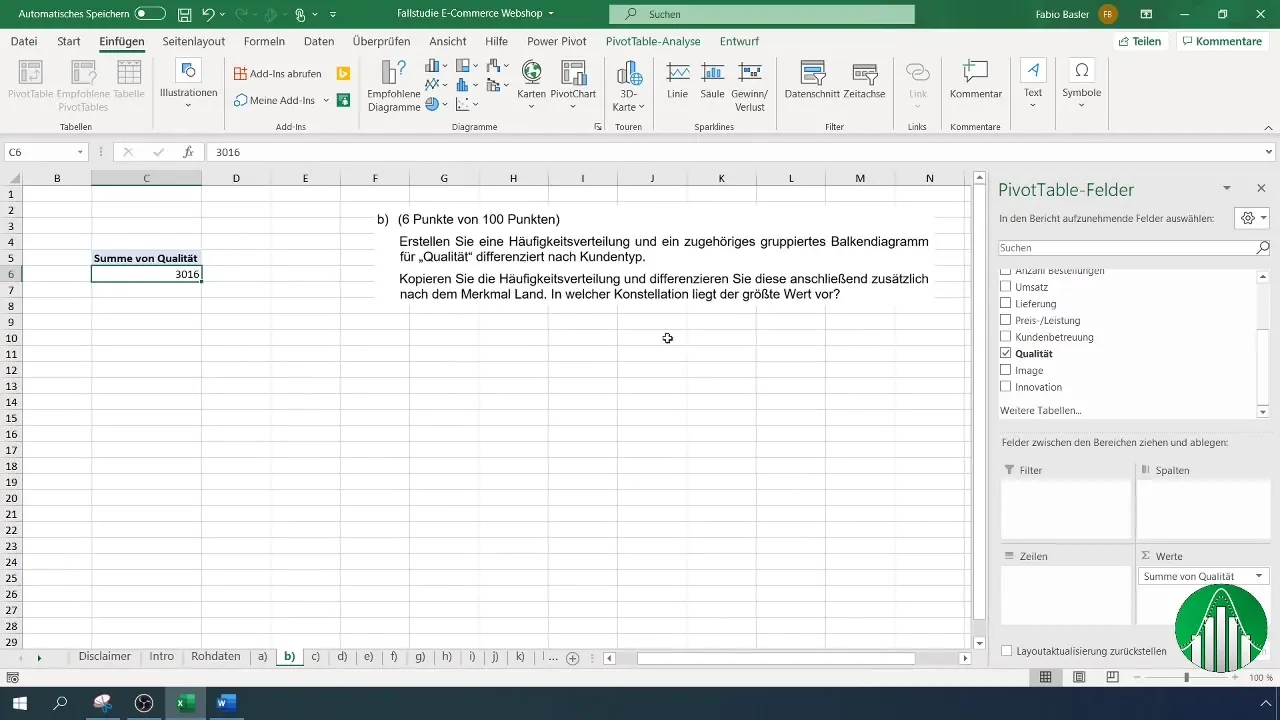Open Summe von Qualität value dropdown
1280x720 pixels.
click(x=1259, y=576)
